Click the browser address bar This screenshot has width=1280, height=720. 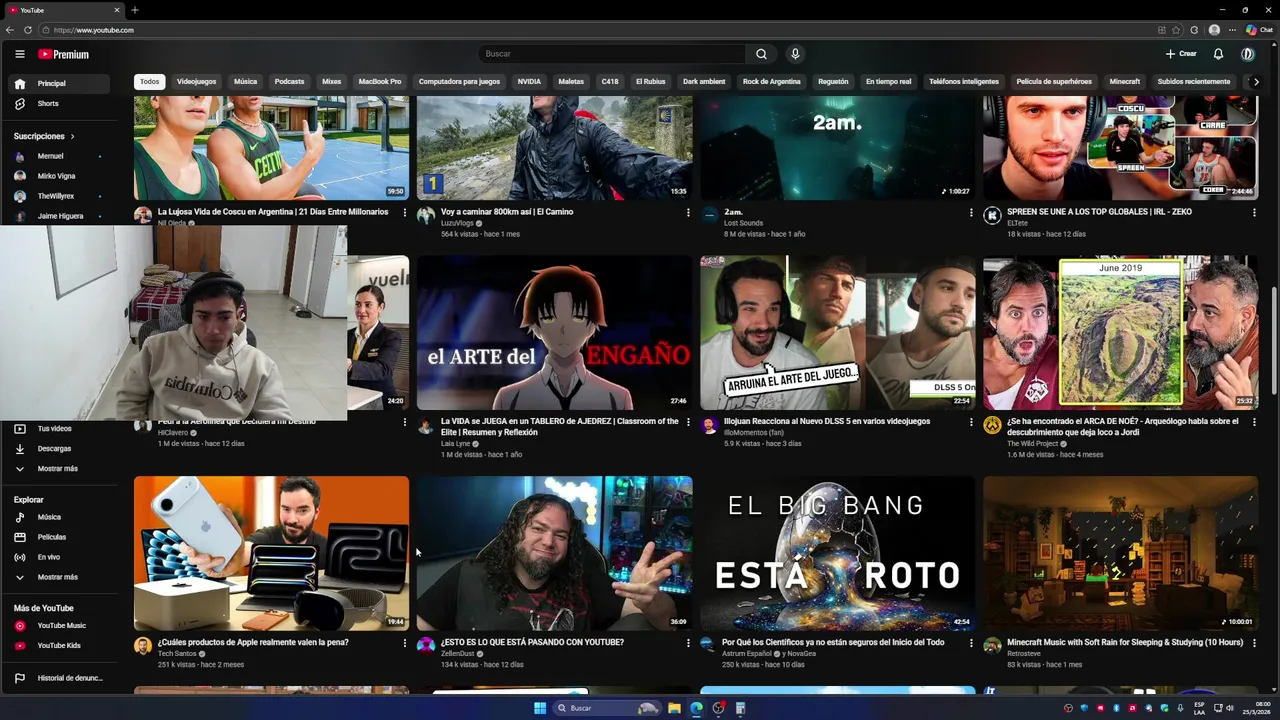point(600,30)
